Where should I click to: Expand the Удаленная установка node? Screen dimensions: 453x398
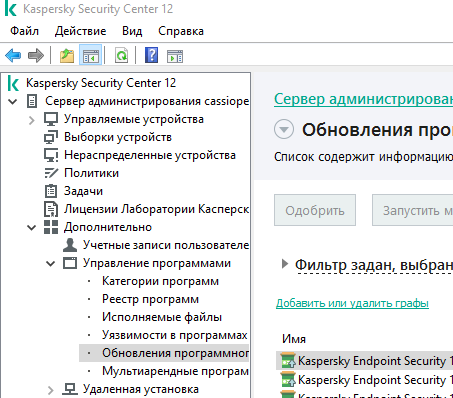coord(51,390)
